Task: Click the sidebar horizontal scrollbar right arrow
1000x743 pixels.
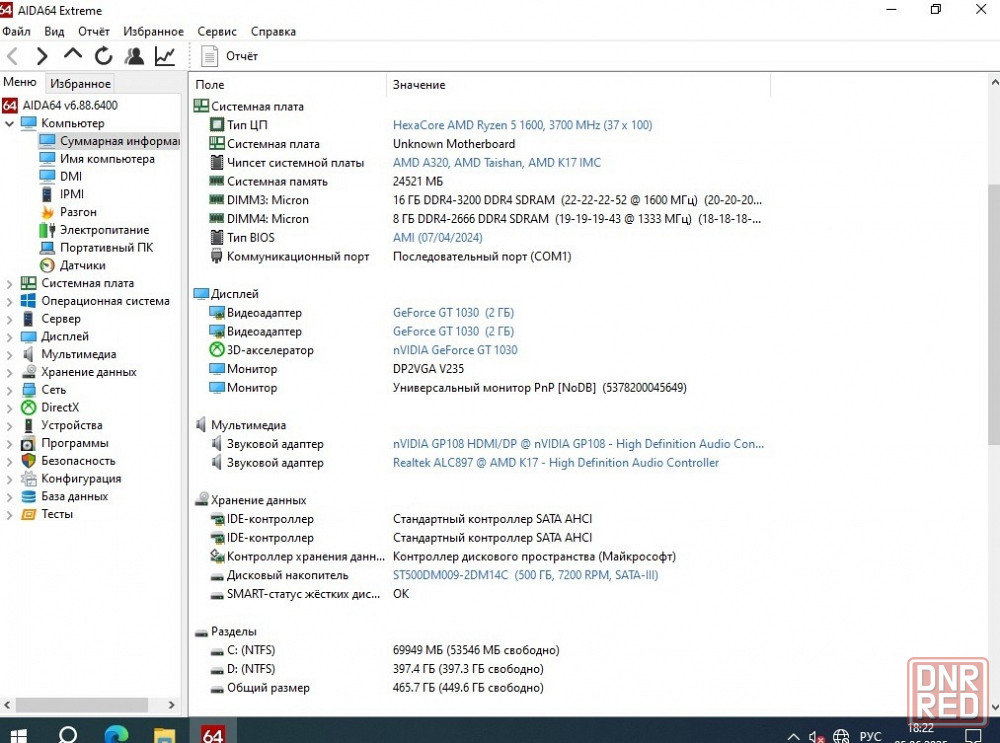Action: click(172, 705)
